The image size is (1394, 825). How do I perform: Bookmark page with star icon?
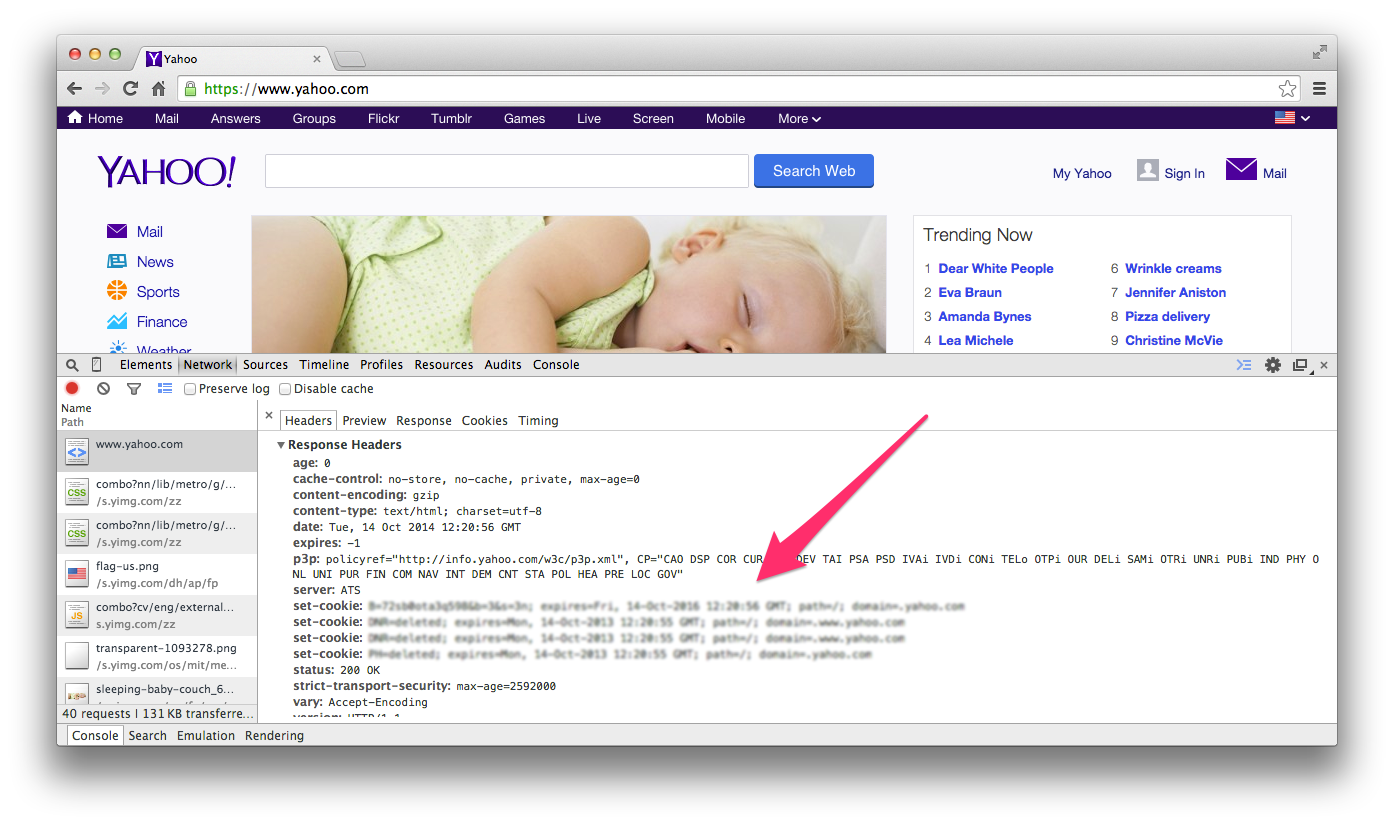click(1288, 88)
